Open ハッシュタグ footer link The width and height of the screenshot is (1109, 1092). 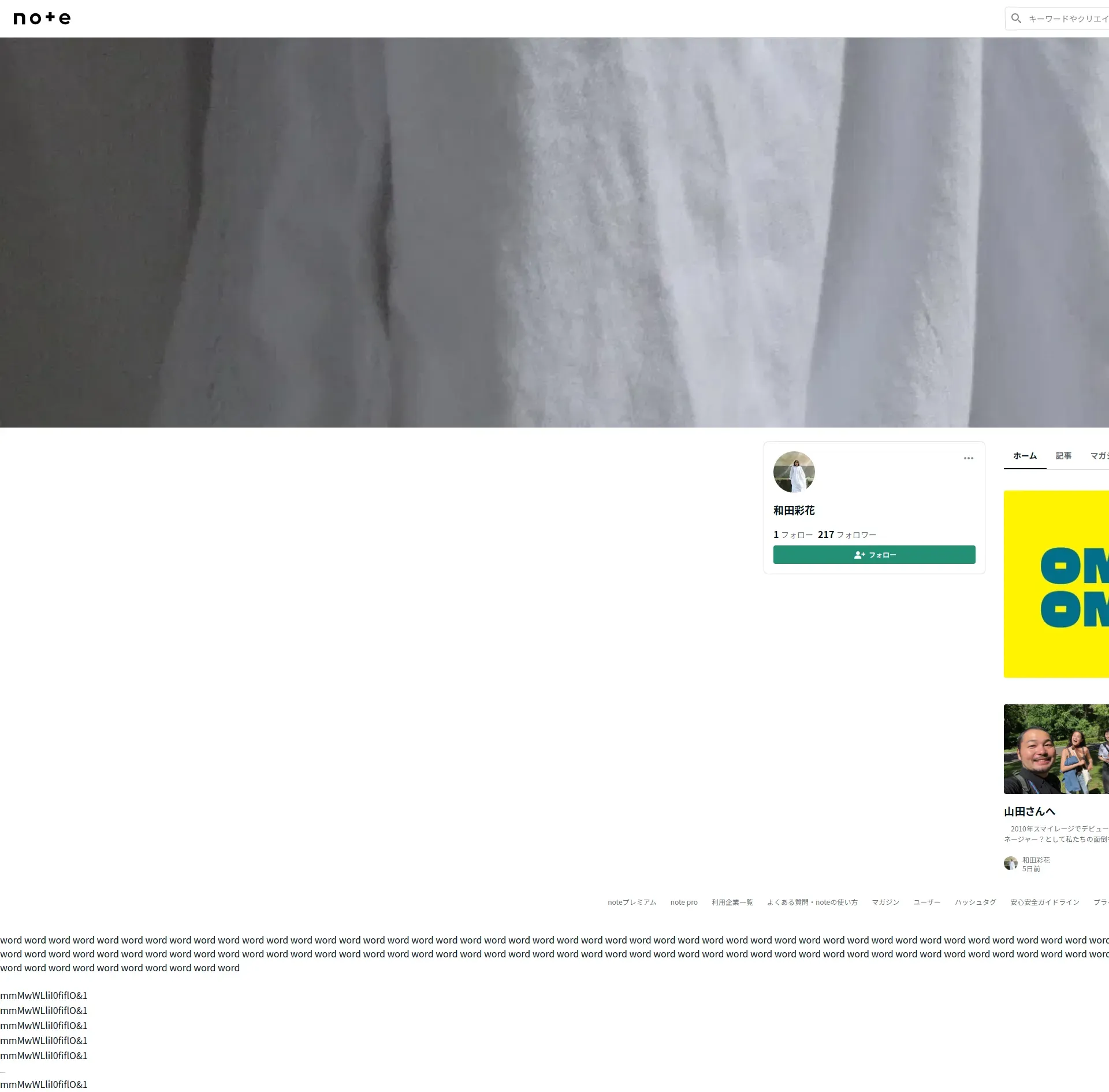[x=975, y=902]
